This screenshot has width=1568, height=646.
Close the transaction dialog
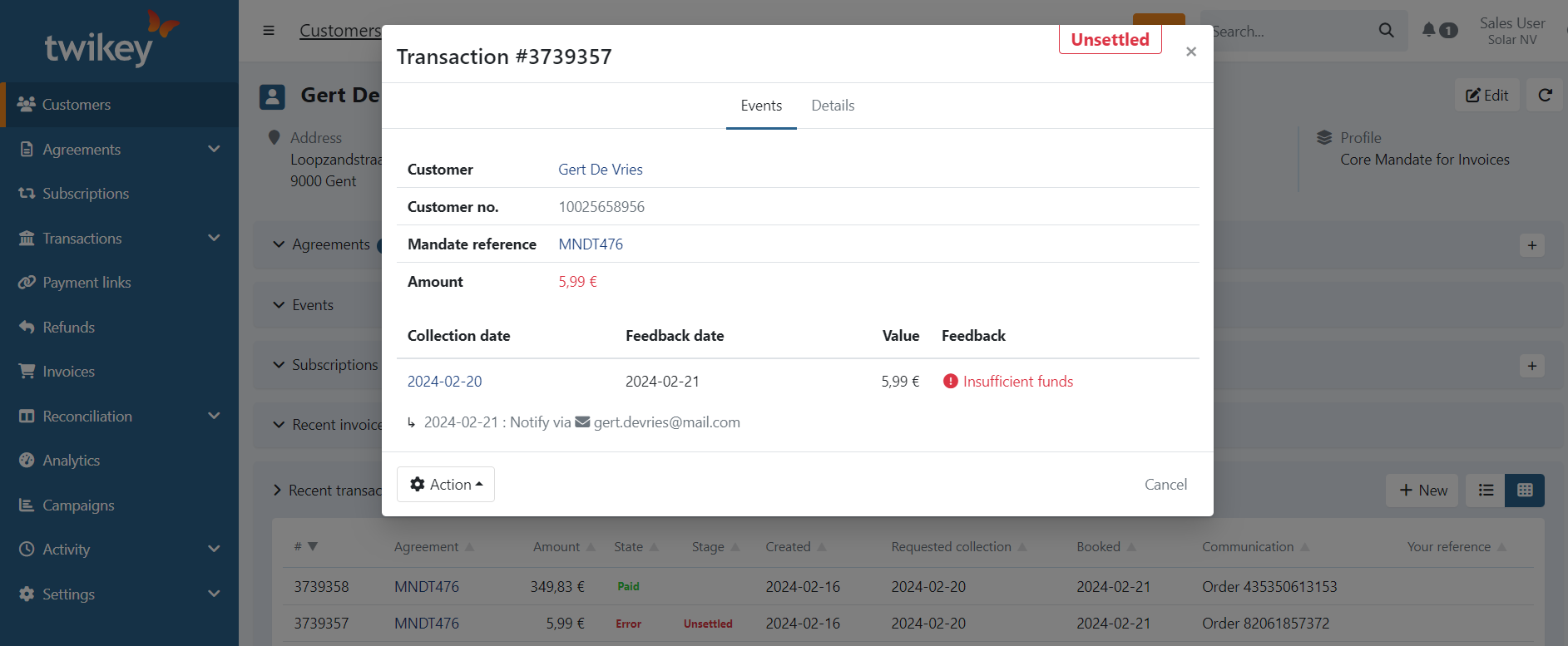[1191, 52]
